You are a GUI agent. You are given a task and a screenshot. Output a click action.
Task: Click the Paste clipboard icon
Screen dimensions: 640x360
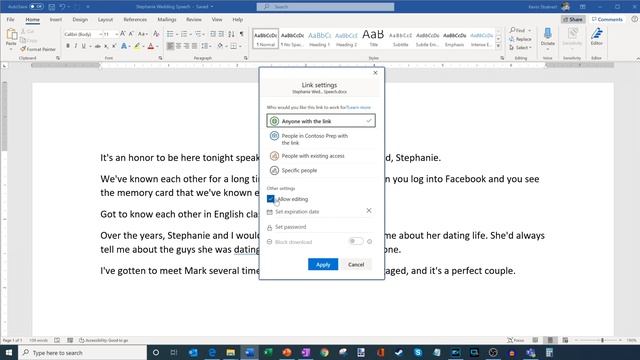[x=11, y=35]
